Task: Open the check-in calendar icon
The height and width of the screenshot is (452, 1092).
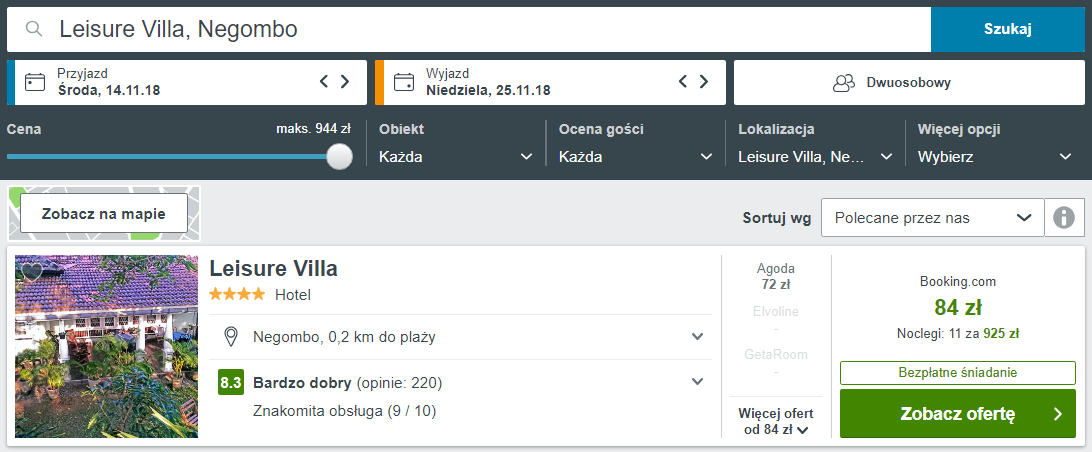Action: point(35,82)
